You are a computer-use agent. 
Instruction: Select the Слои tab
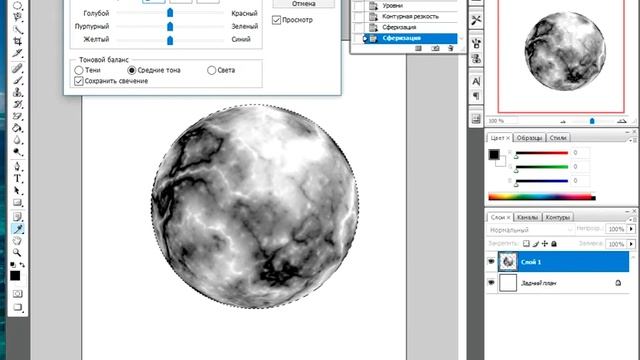coord(500,217)
